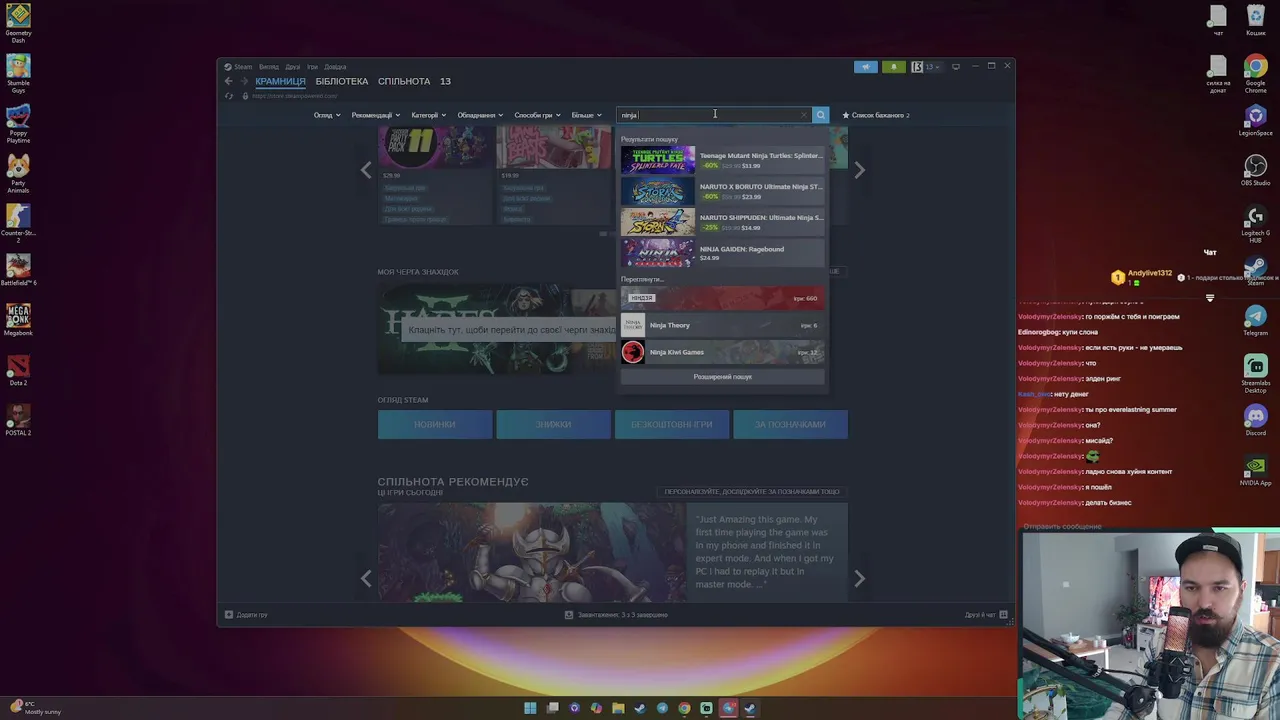Open the Список бажаного wishlist link
The height and width of the screenshot is (720, 1280).
point(877,115)
